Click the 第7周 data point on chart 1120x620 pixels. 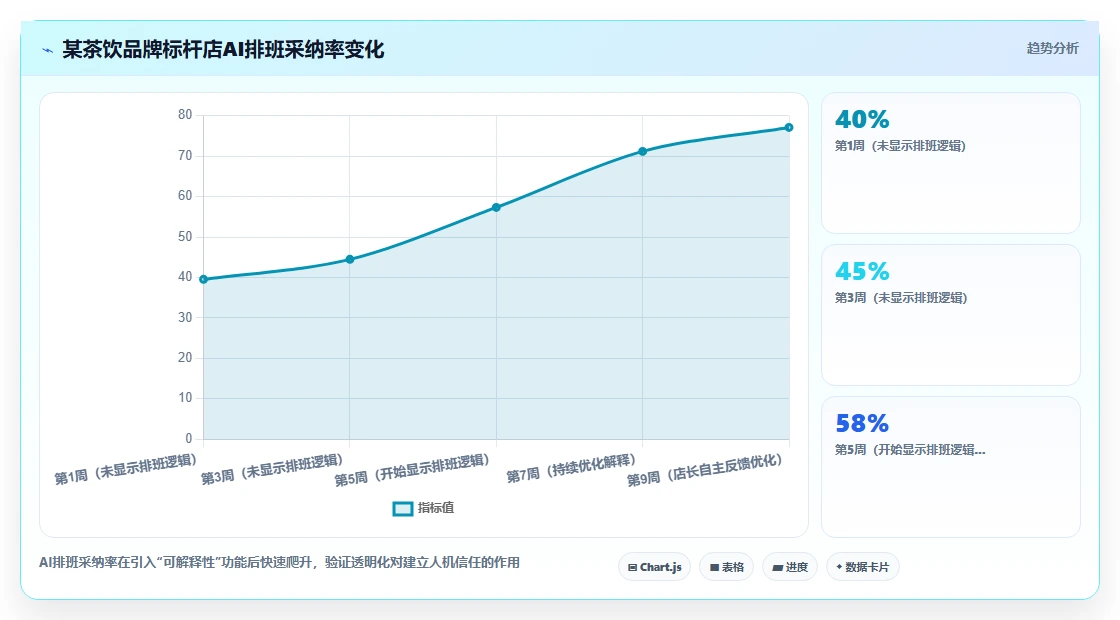click(643, 151)
